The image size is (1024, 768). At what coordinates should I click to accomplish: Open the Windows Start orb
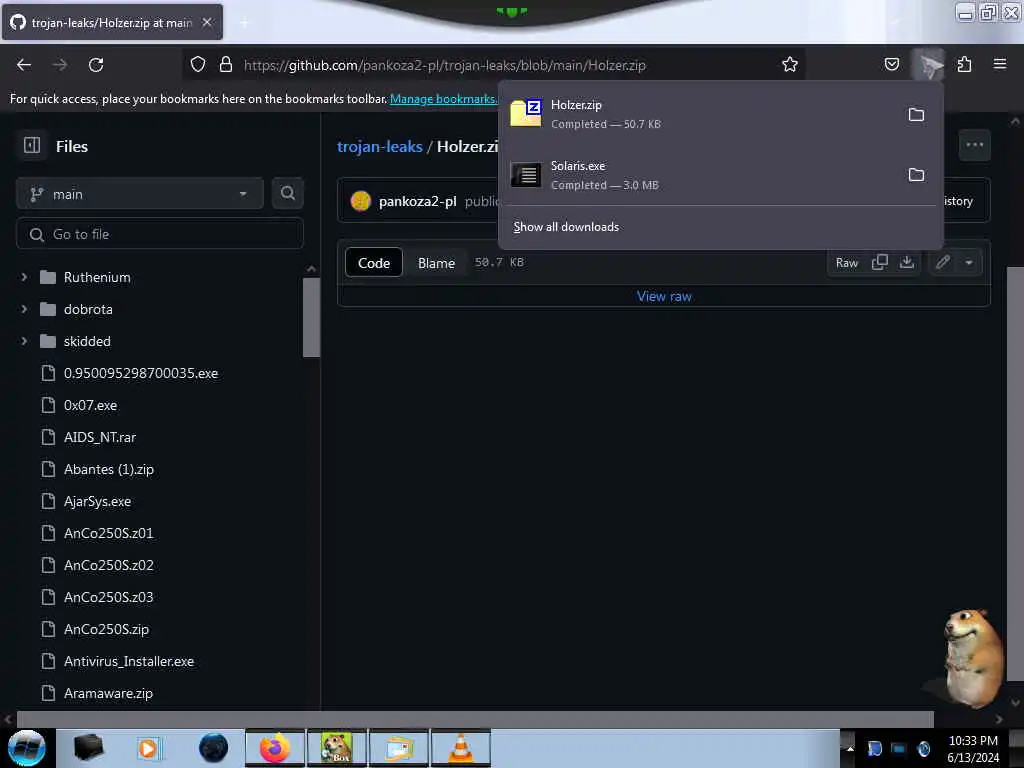pos(27,748)
